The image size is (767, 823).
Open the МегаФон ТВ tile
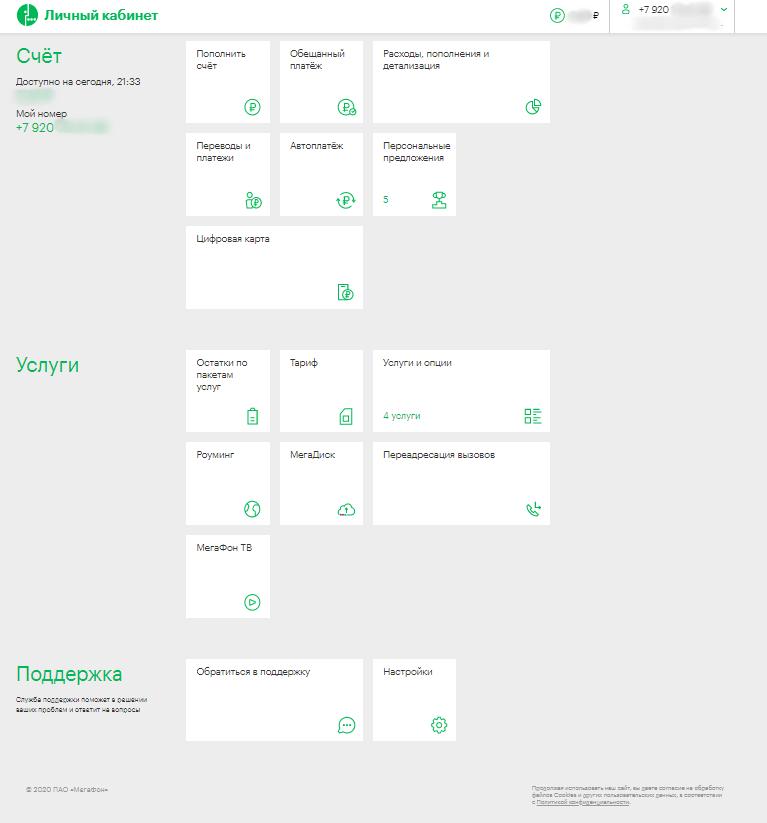[x=228, y=576]
